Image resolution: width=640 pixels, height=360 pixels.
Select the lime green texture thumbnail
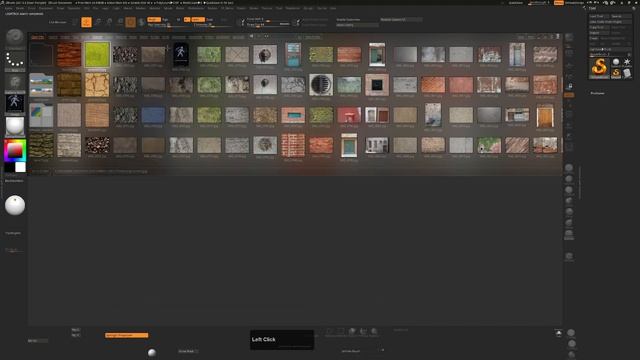coord(97,54)
